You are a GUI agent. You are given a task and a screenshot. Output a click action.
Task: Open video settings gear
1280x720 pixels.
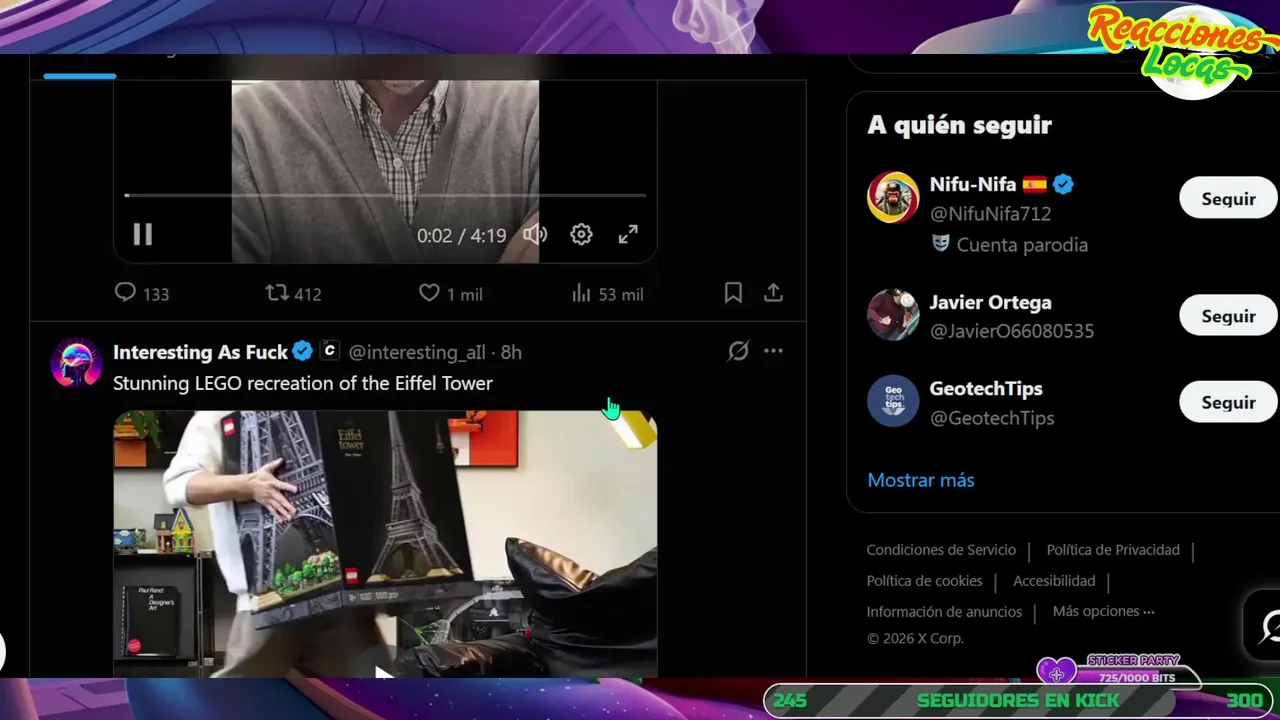click(x=581, y=234)
